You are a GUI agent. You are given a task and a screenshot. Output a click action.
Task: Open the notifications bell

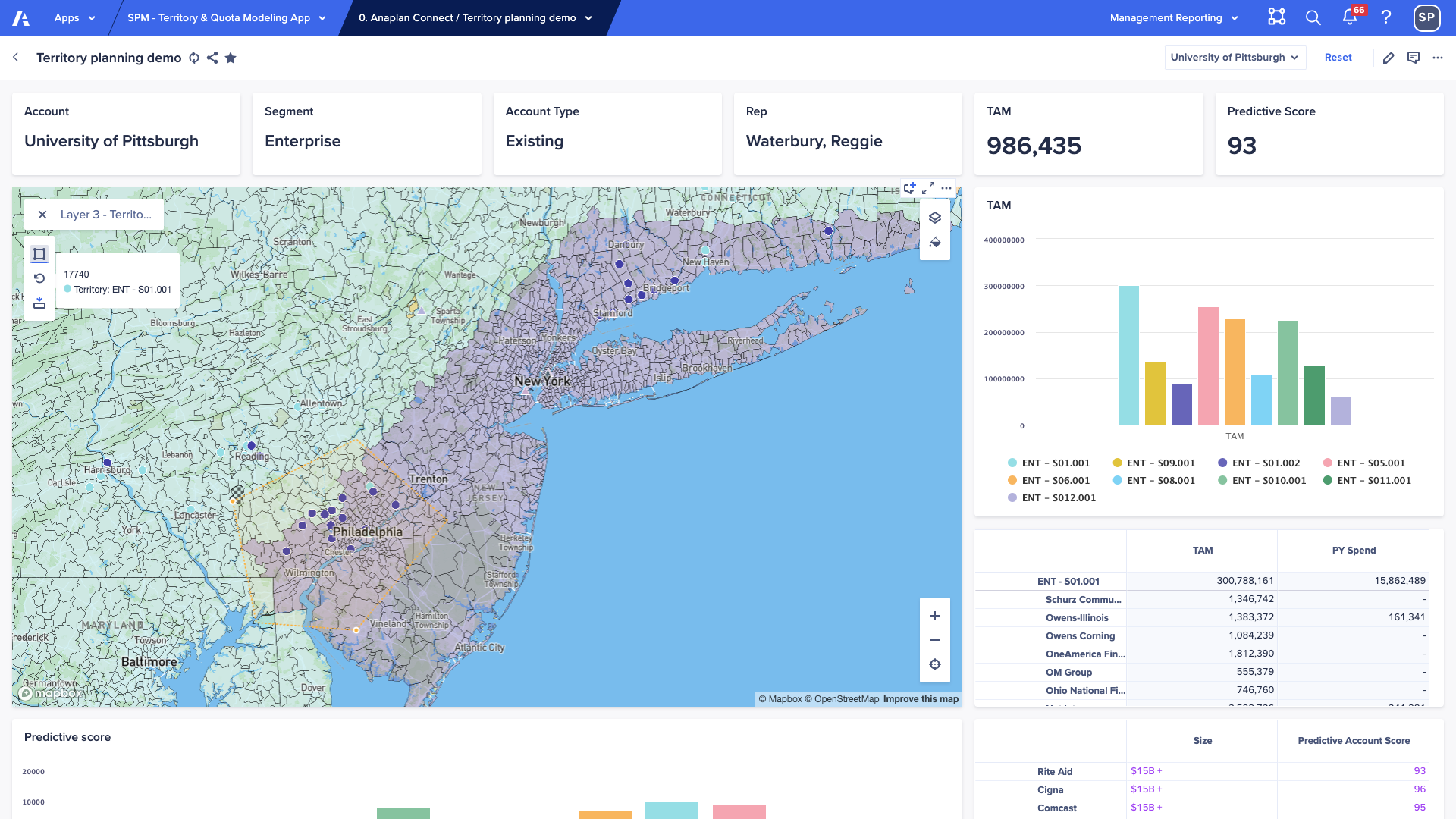[1349, 17]
